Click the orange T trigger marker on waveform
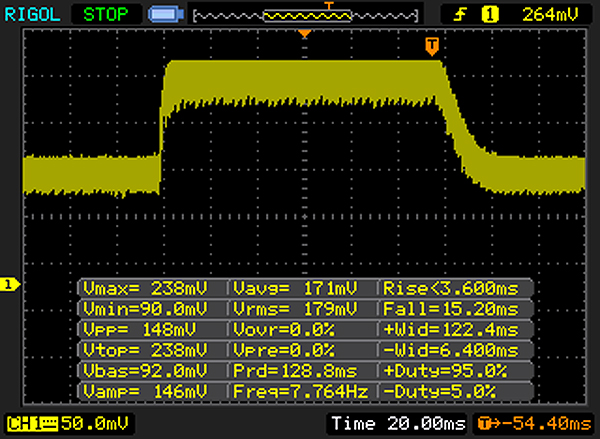Image resolution: width=600 pixels, height=439 pixels. click(432, 47)
